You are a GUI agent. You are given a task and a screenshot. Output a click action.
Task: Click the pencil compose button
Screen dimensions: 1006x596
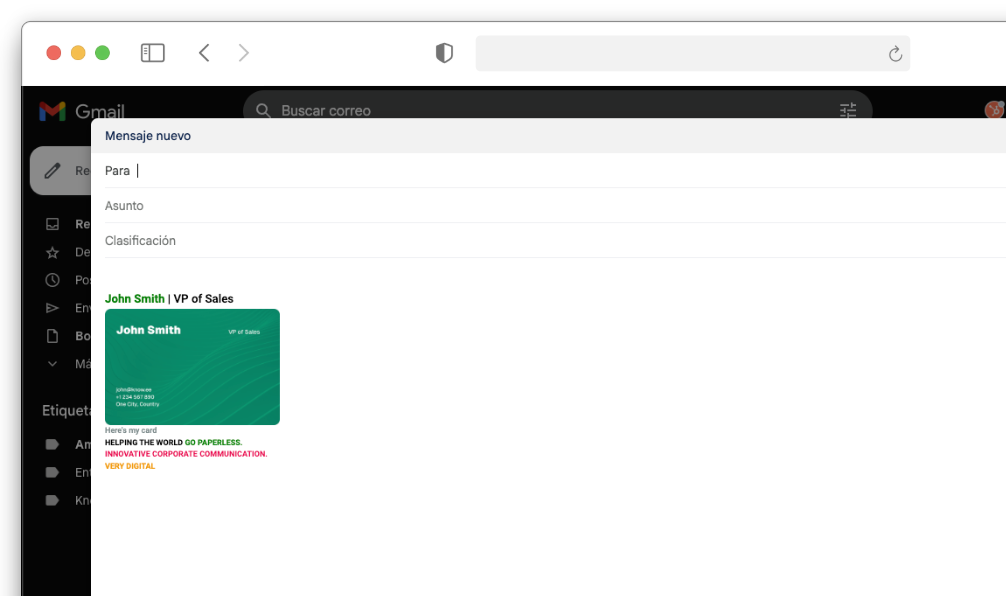(x=53, y=171)
